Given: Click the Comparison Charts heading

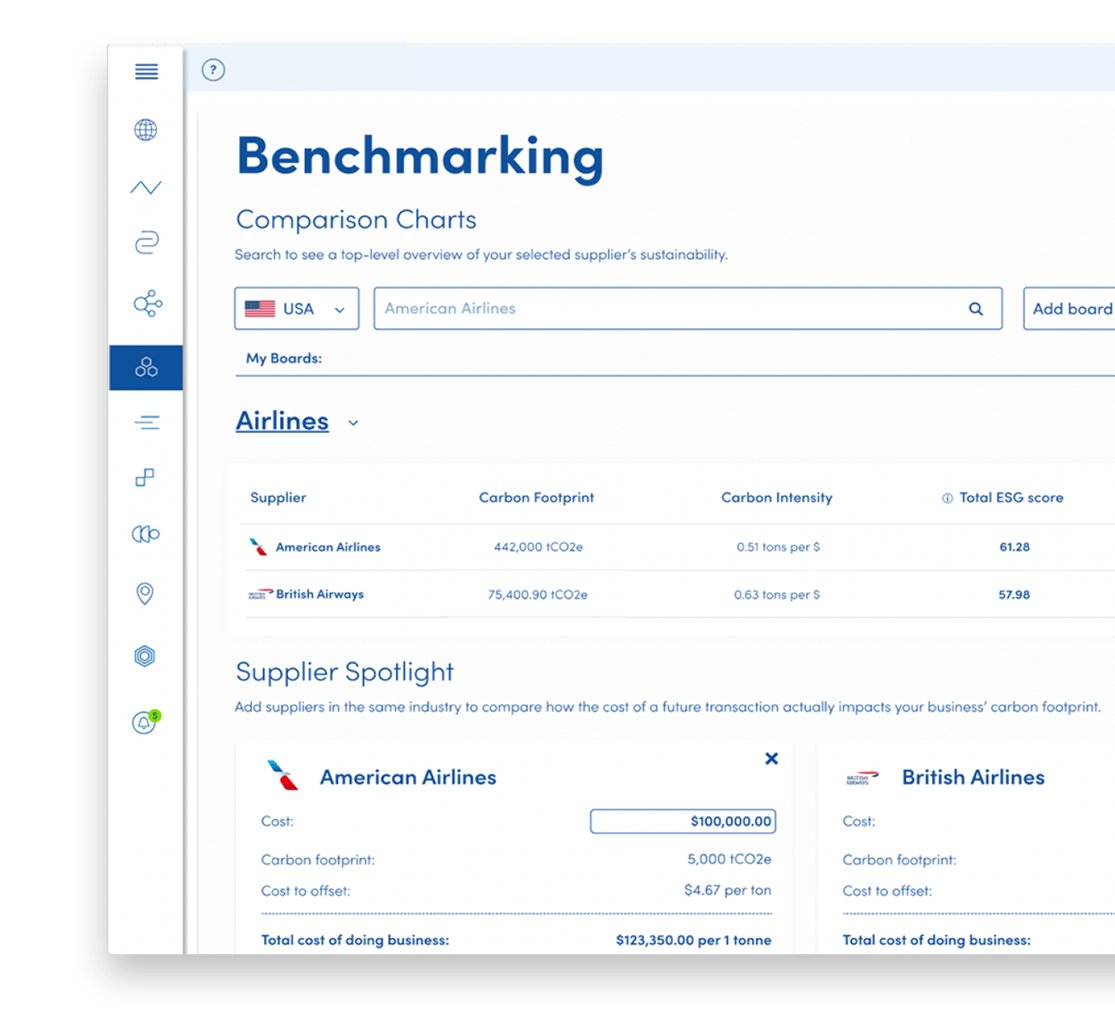Looking at the screenshot, I should [356, 220].
